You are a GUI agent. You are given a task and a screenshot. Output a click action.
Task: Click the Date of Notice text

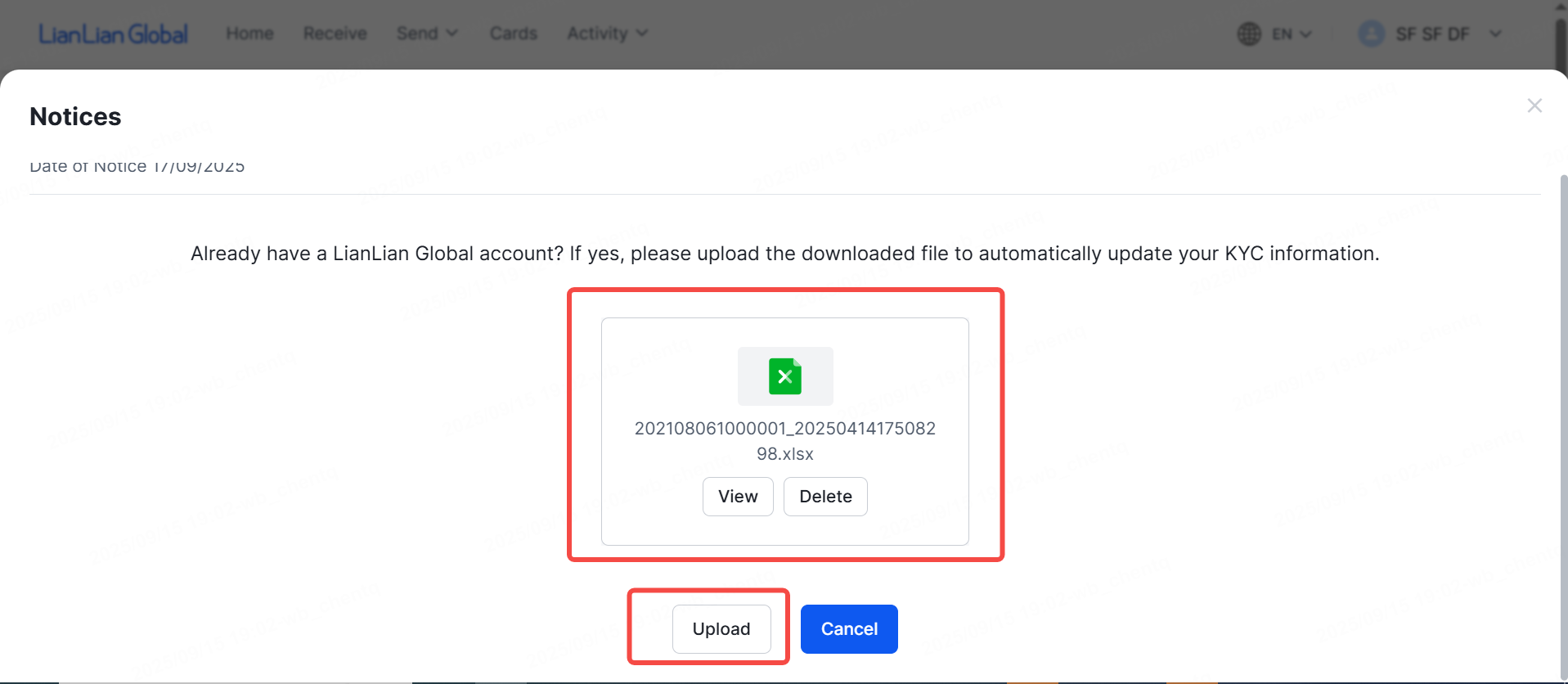pos(137,167)
